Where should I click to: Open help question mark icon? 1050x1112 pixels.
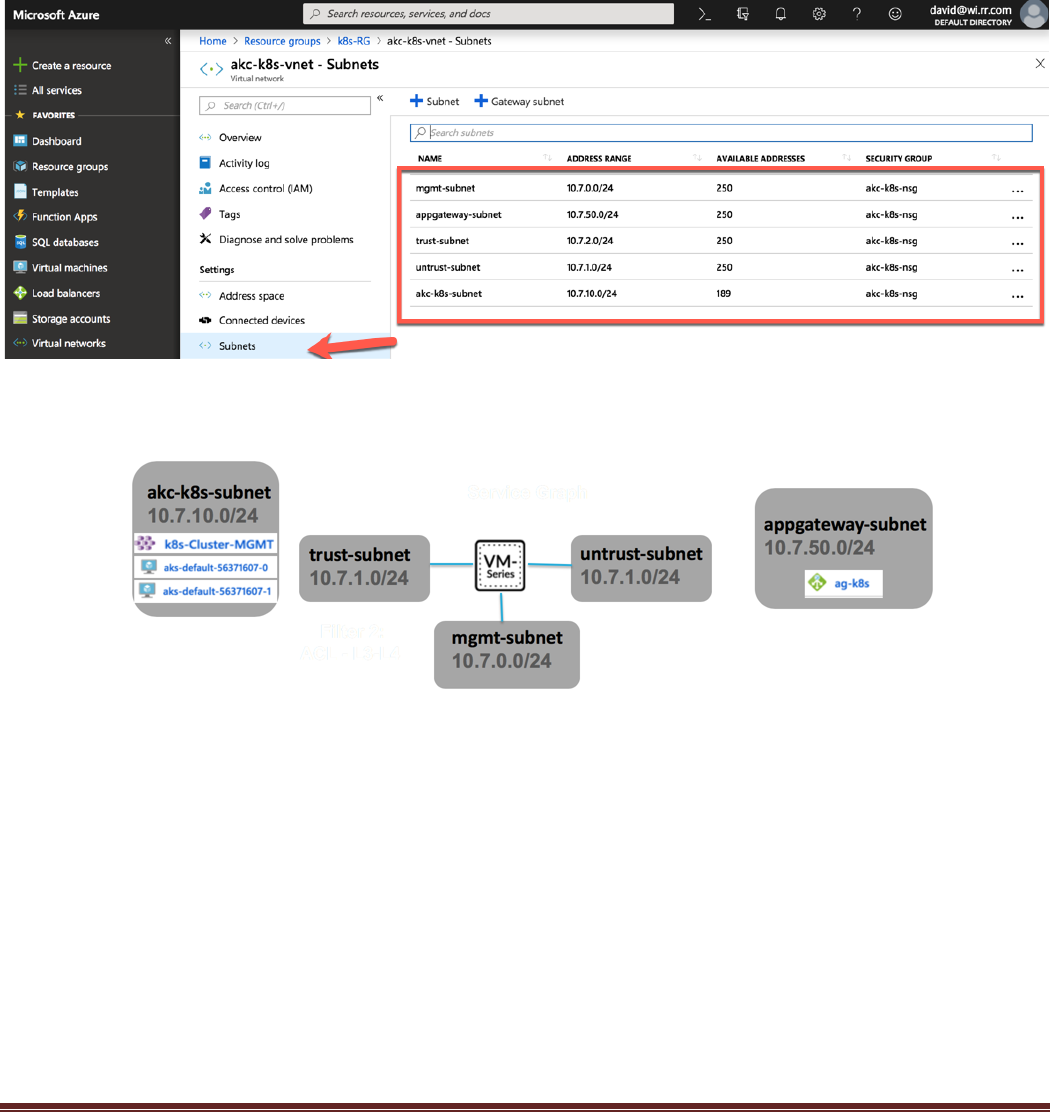coord(857,14)
